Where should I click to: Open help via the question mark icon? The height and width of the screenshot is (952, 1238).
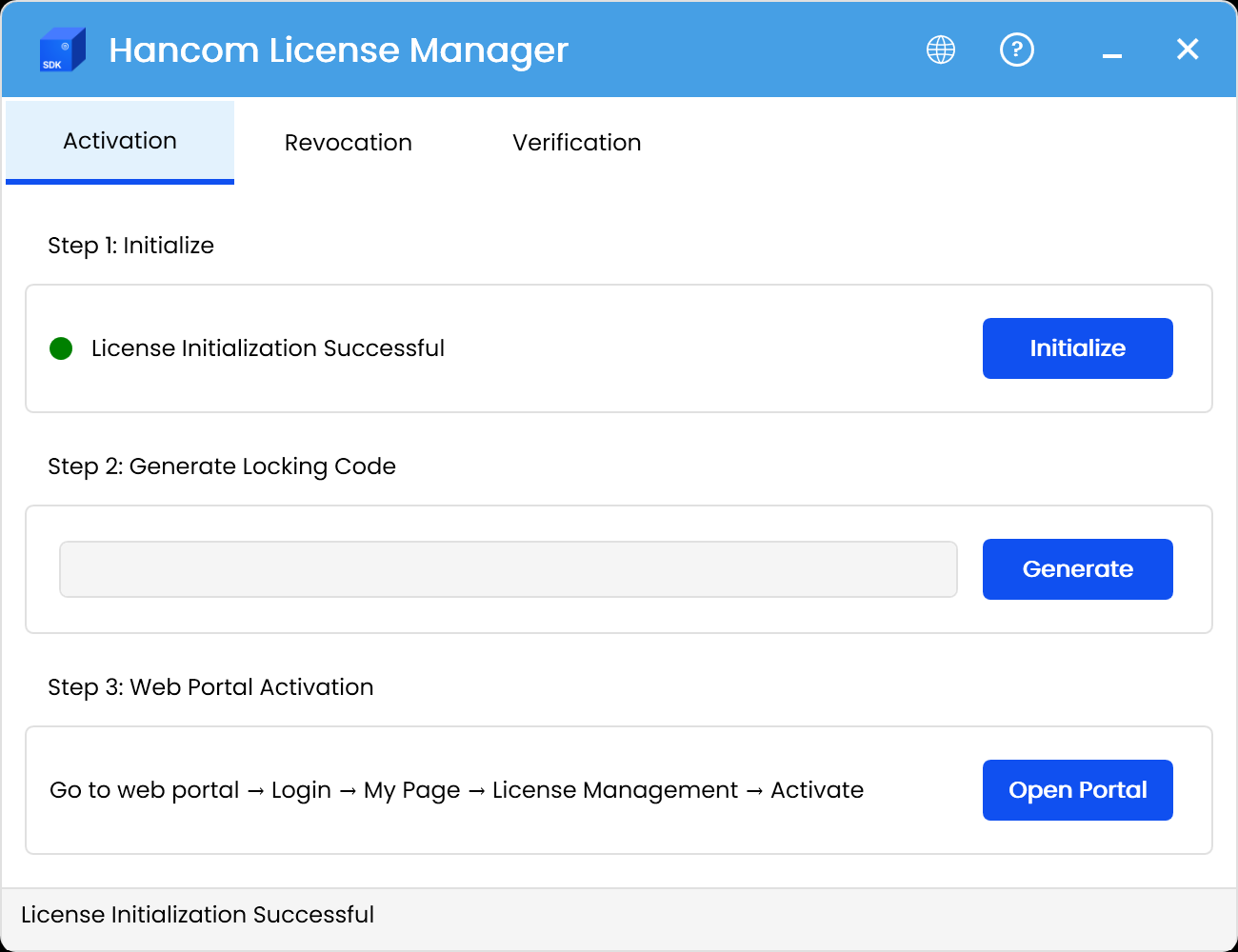pos(1017,50)
